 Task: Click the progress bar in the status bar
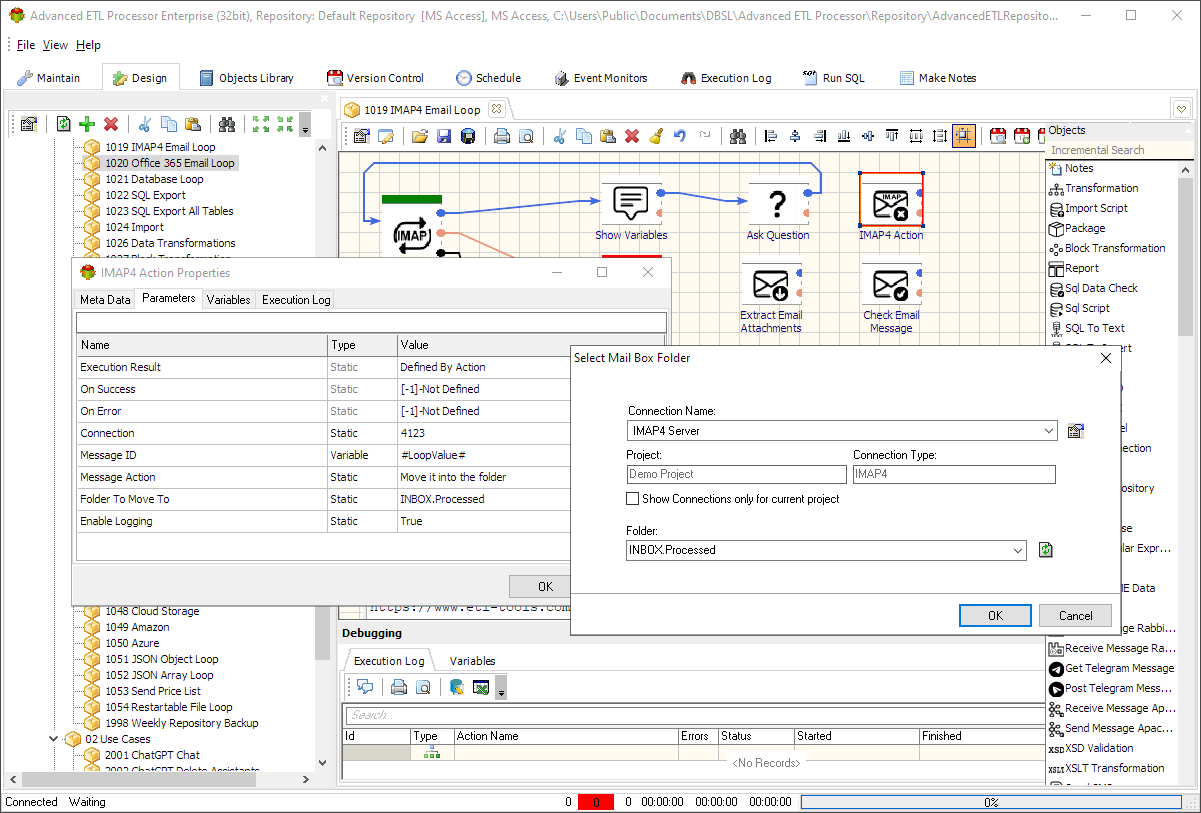click(990, 801)
